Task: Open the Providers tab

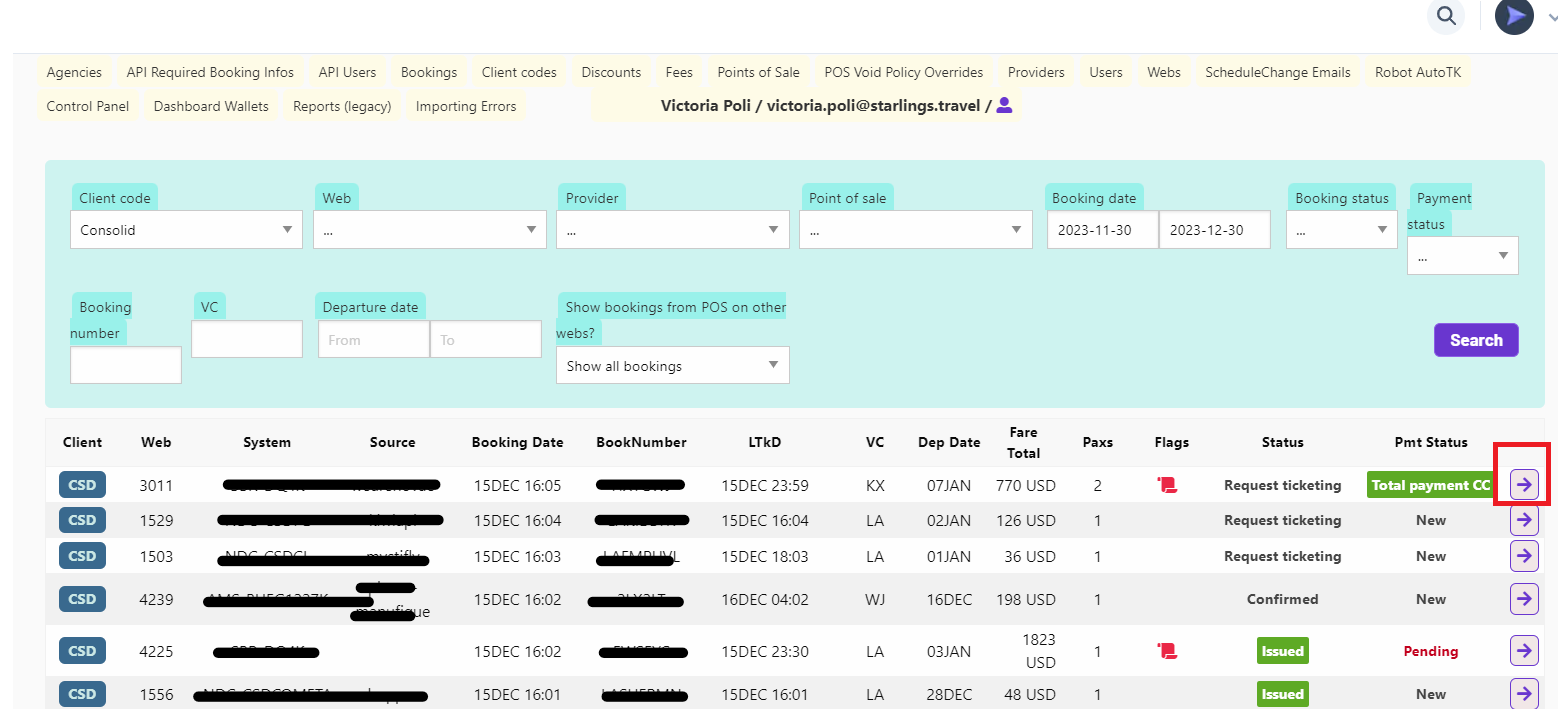Action: coord(1036,72)
